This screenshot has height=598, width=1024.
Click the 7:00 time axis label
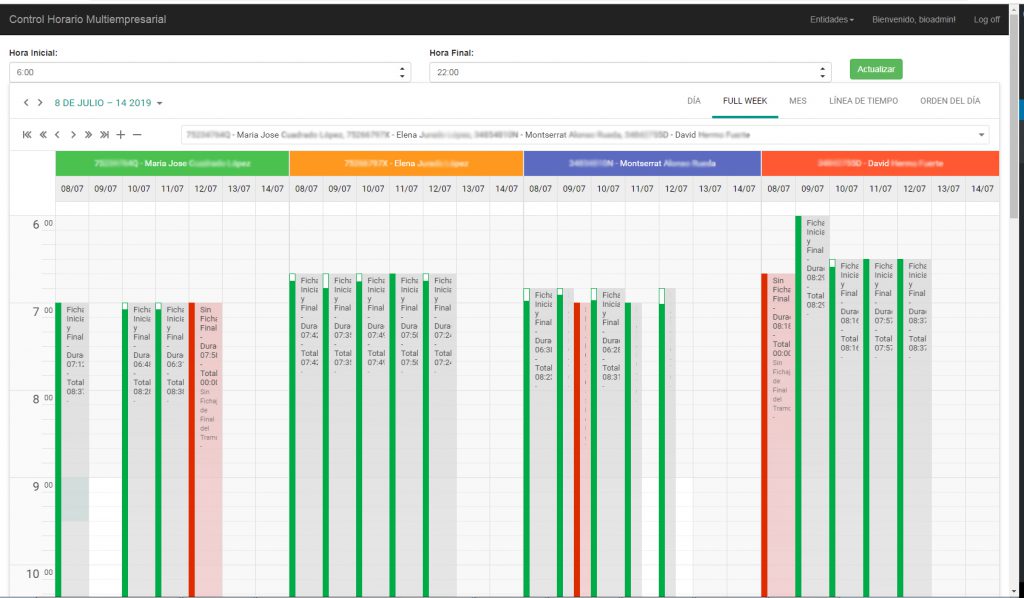pyautogui.click(x=42, y=311)
